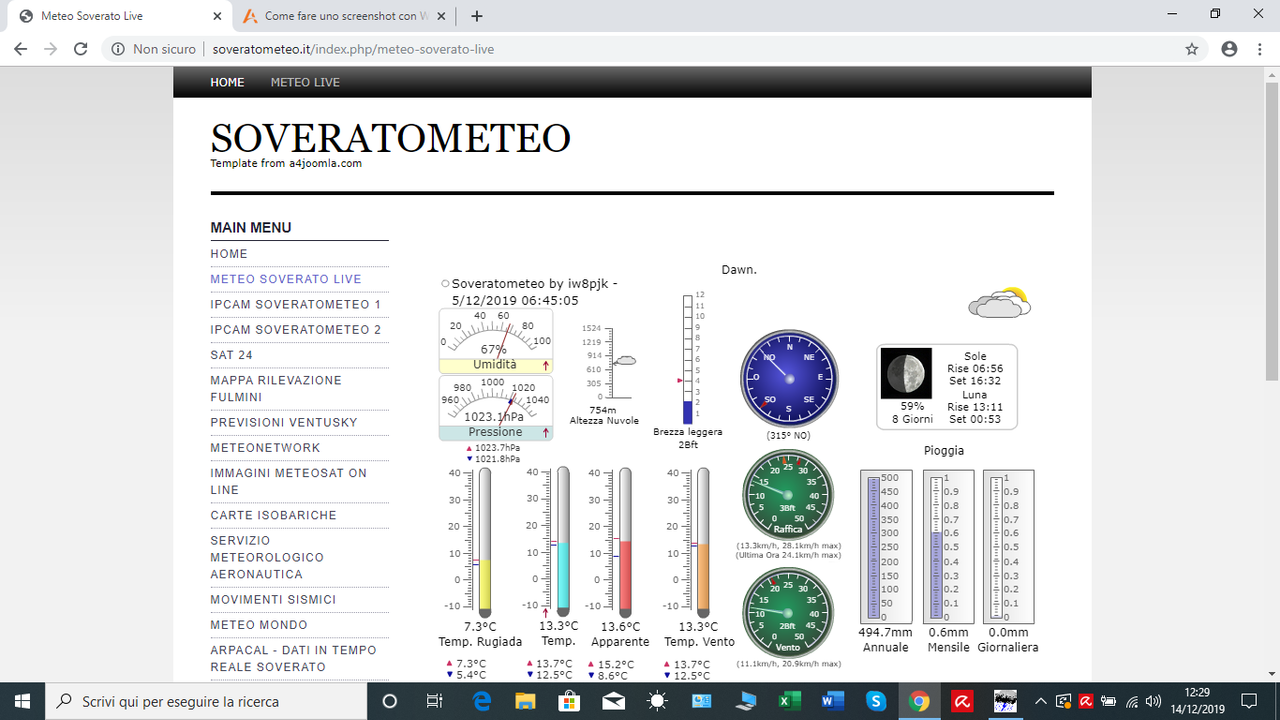Open the Chrome customize menu
1280x720 pixels.
1259,48
